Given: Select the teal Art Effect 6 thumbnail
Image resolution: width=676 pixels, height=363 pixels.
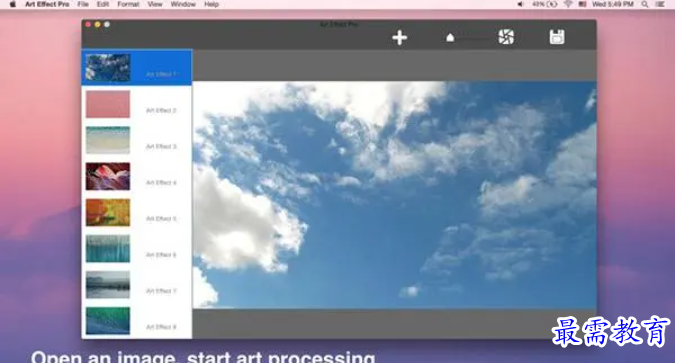Looking at the screenshot, I should click(x=108, y=248).
